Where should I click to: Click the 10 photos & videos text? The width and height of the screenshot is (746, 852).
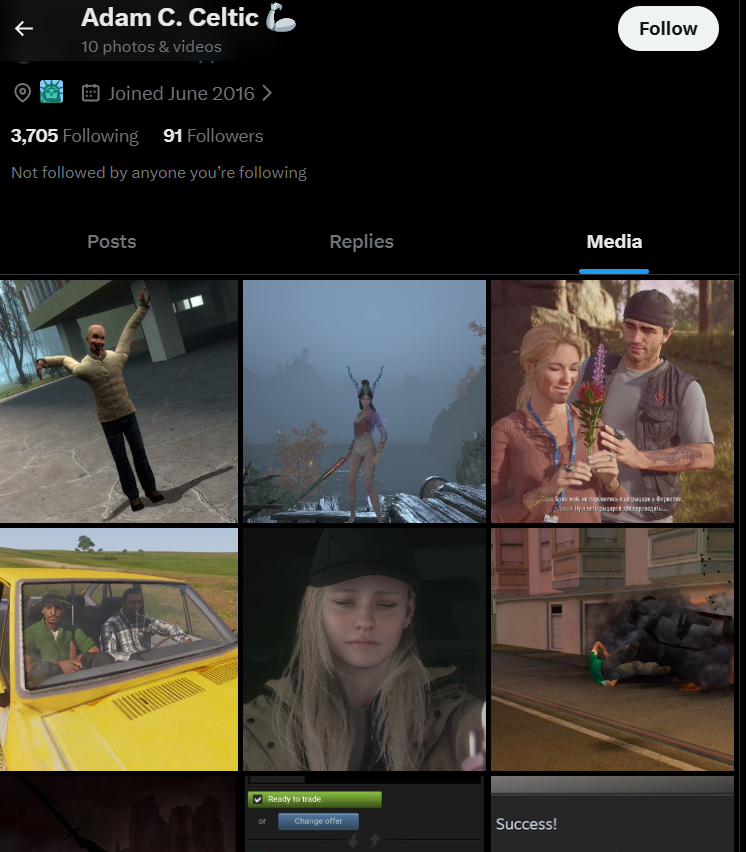(x=151, y=47)
